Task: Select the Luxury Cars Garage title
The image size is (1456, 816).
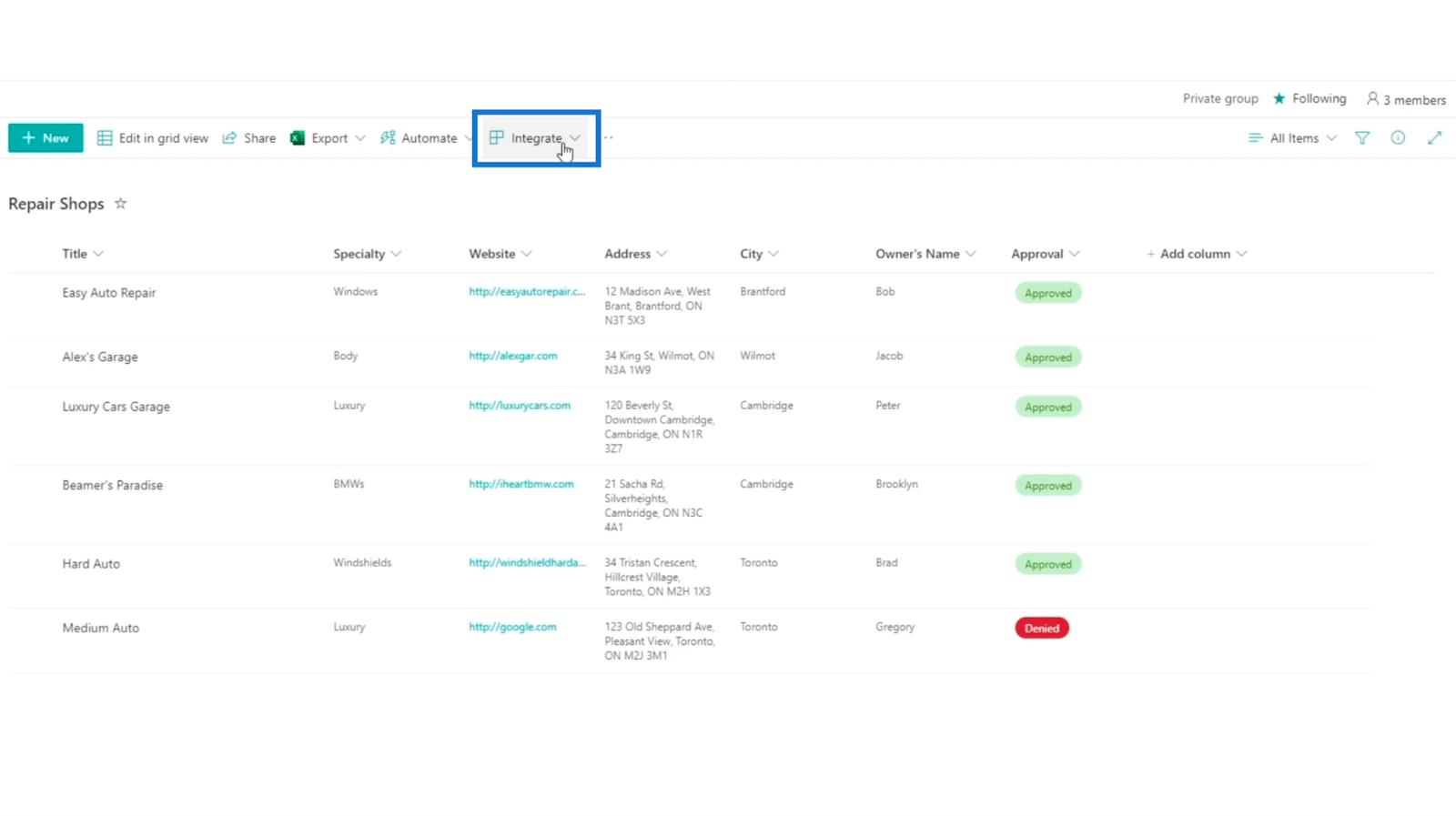Action: point(116,407)
